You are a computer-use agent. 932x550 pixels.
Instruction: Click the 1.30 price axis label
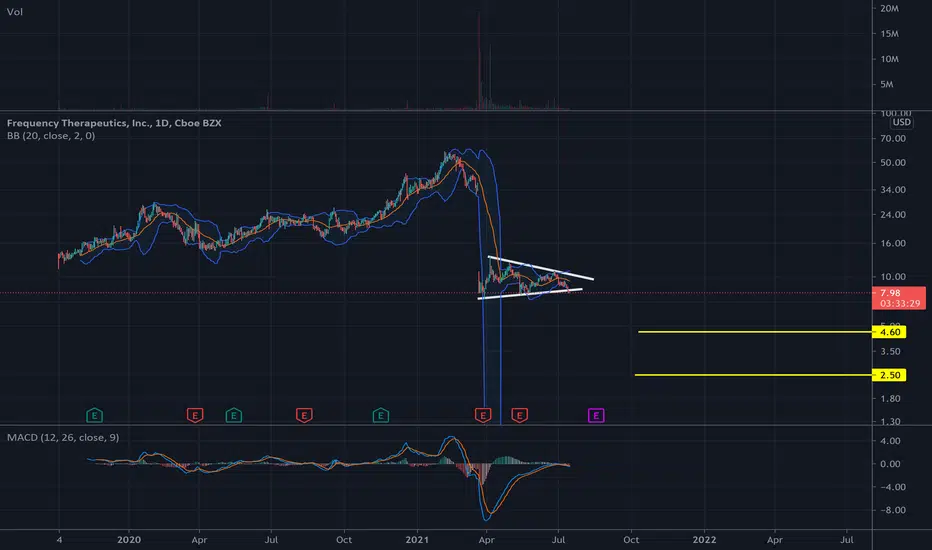[890, 422]
